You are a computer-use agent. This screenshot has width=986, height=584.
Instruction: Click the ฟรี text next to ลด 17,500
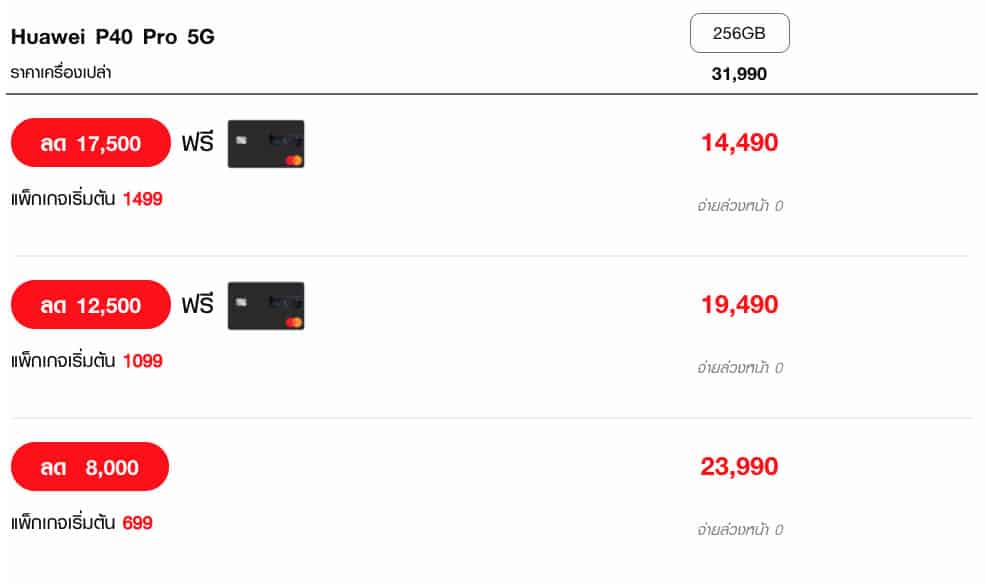[x=198, y=143]
